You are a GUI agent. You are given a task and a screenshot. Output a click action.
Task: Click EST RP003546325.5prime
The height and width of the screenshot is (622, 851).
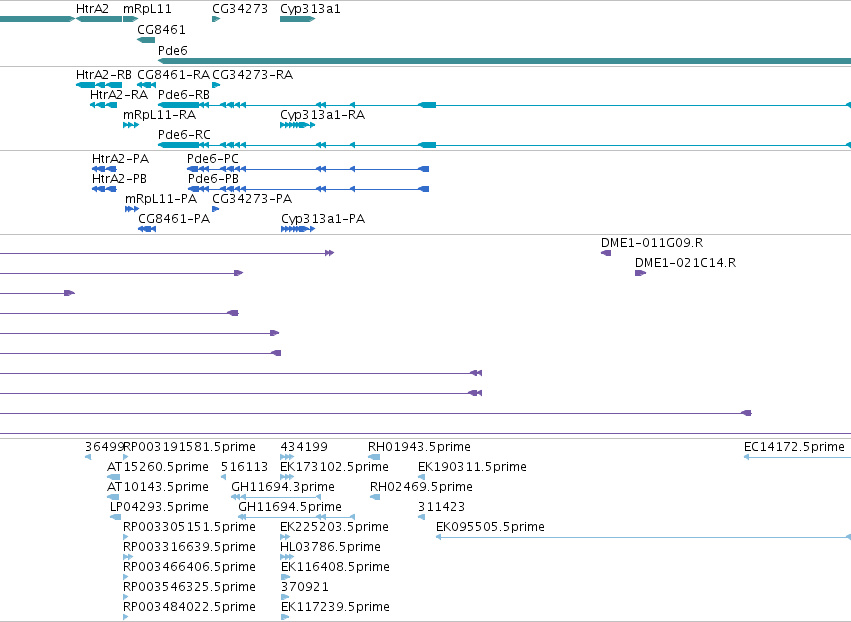click(x=189, y=587)
